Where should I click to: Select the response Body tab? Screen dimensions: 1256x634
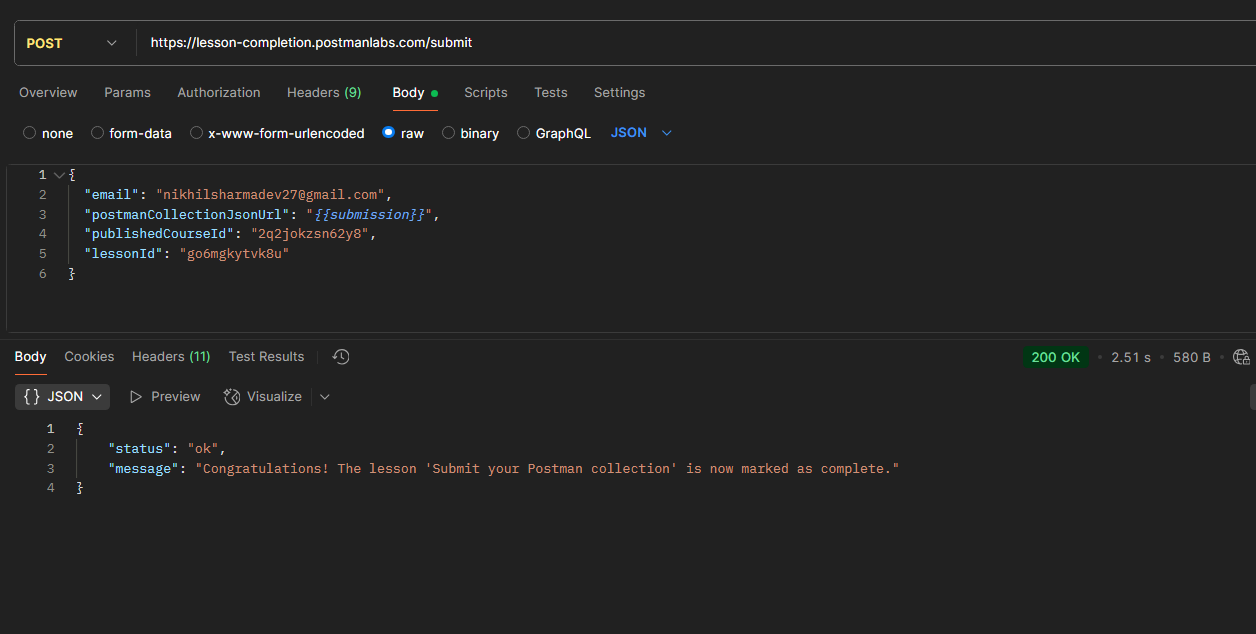(30, 356)
